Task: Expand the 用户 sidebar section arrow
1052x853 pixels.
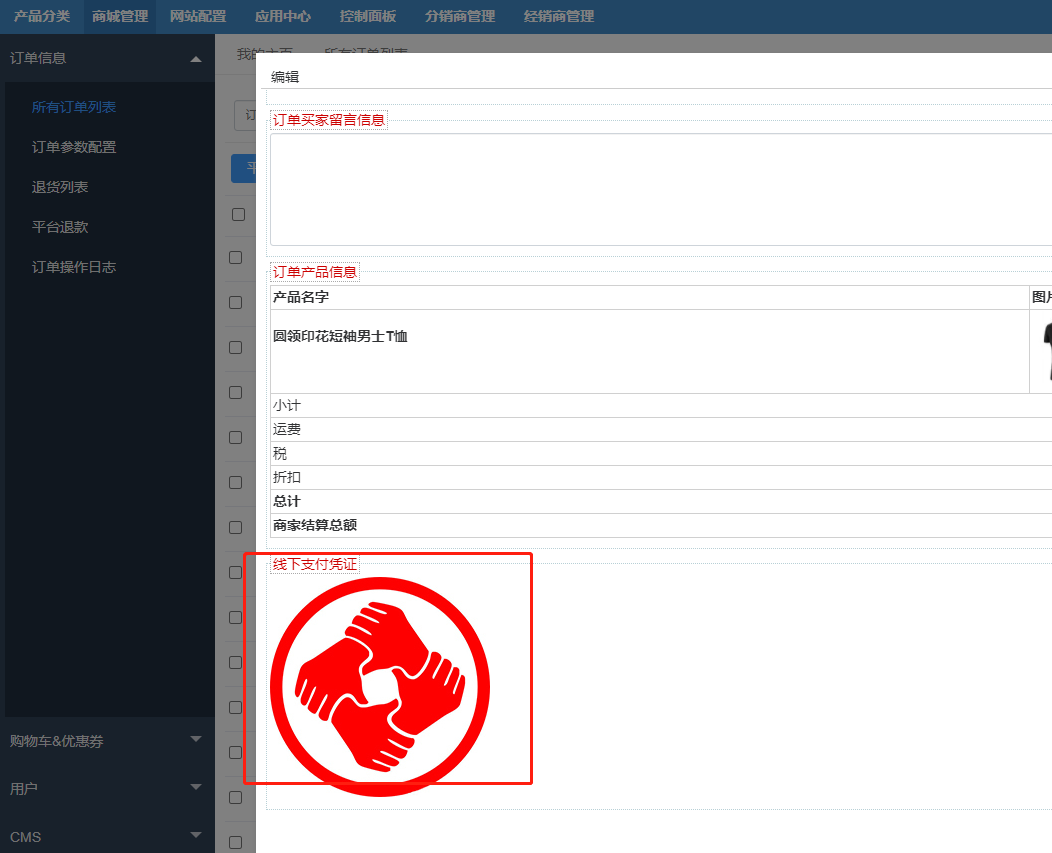Action: (x=196, y=787)
